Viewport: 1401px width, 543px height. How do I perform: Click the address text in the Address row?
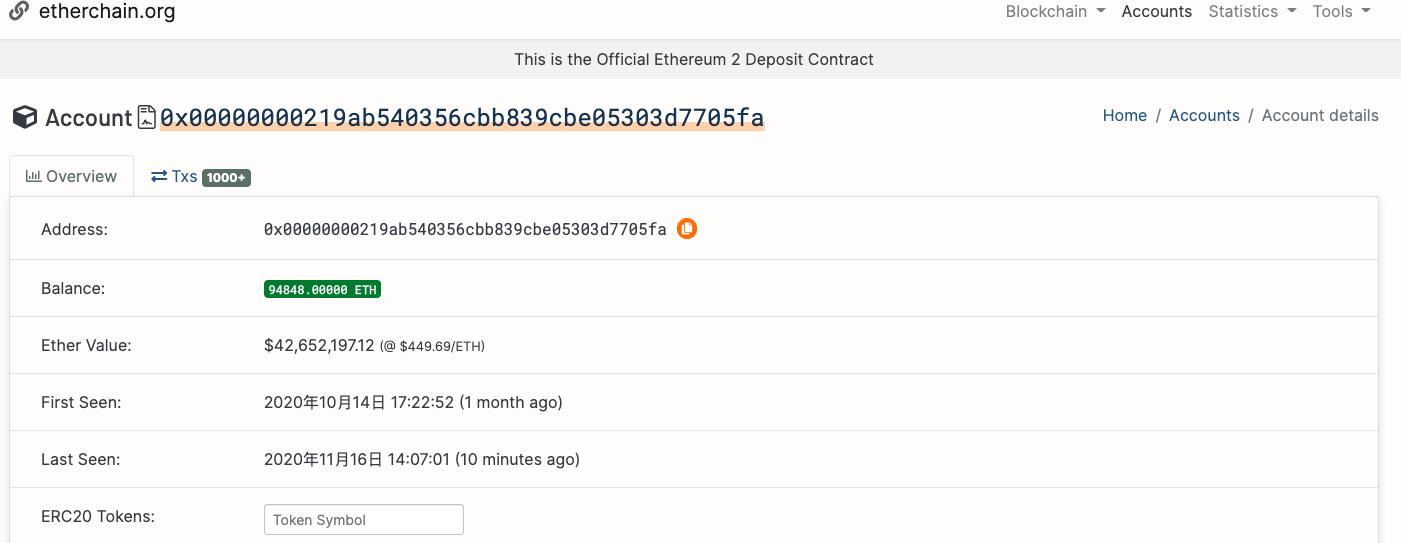[x=465, y=229]
